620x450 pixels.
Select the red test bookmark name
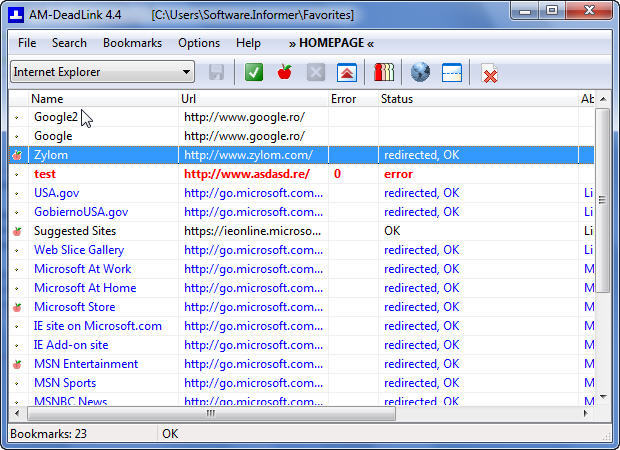(45, 174)
